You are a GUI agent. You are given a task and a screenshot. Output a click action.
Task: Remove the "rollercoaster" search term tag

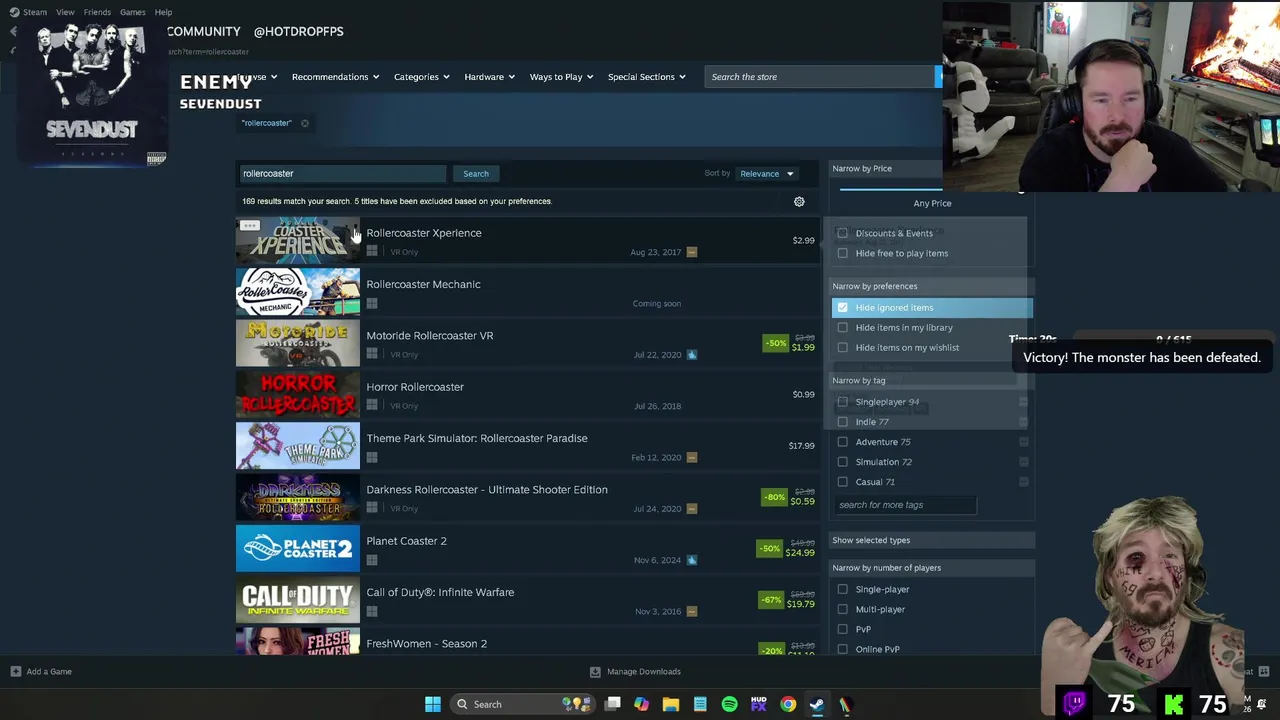click(305, 123)
